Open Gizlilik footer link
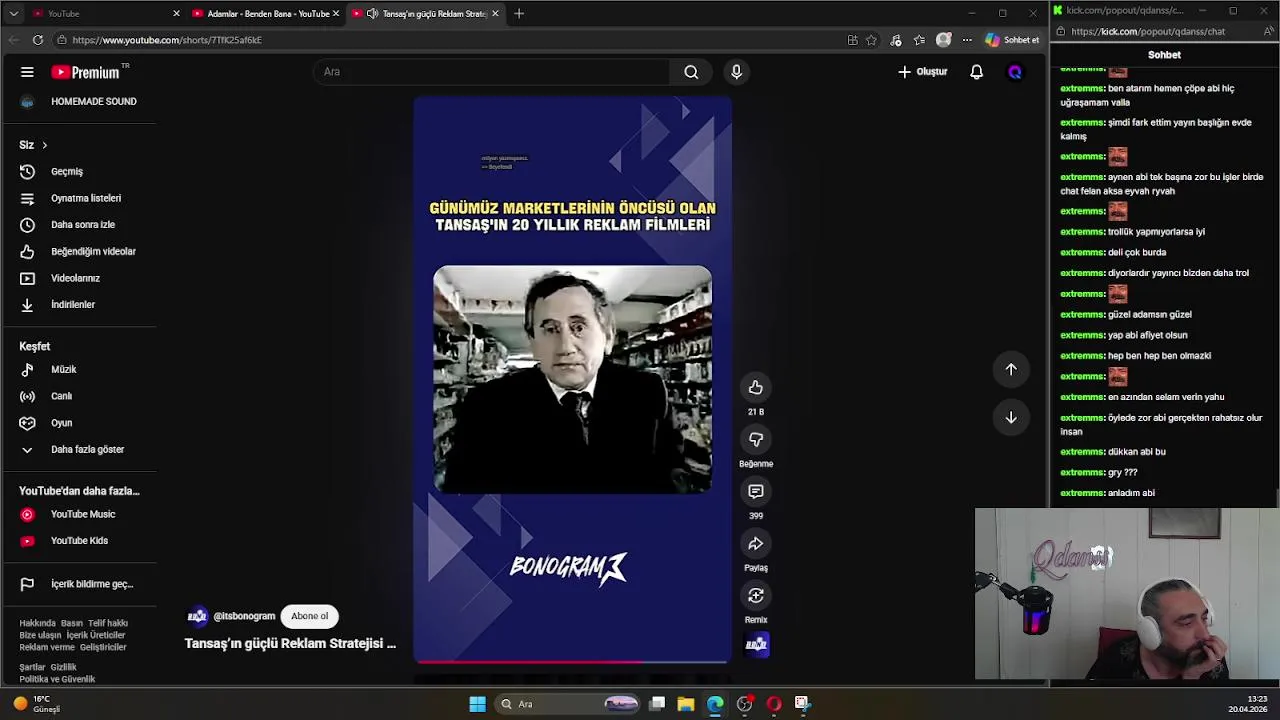The width and height of the screenshot is (1280, 720). (x=63, y=667)
